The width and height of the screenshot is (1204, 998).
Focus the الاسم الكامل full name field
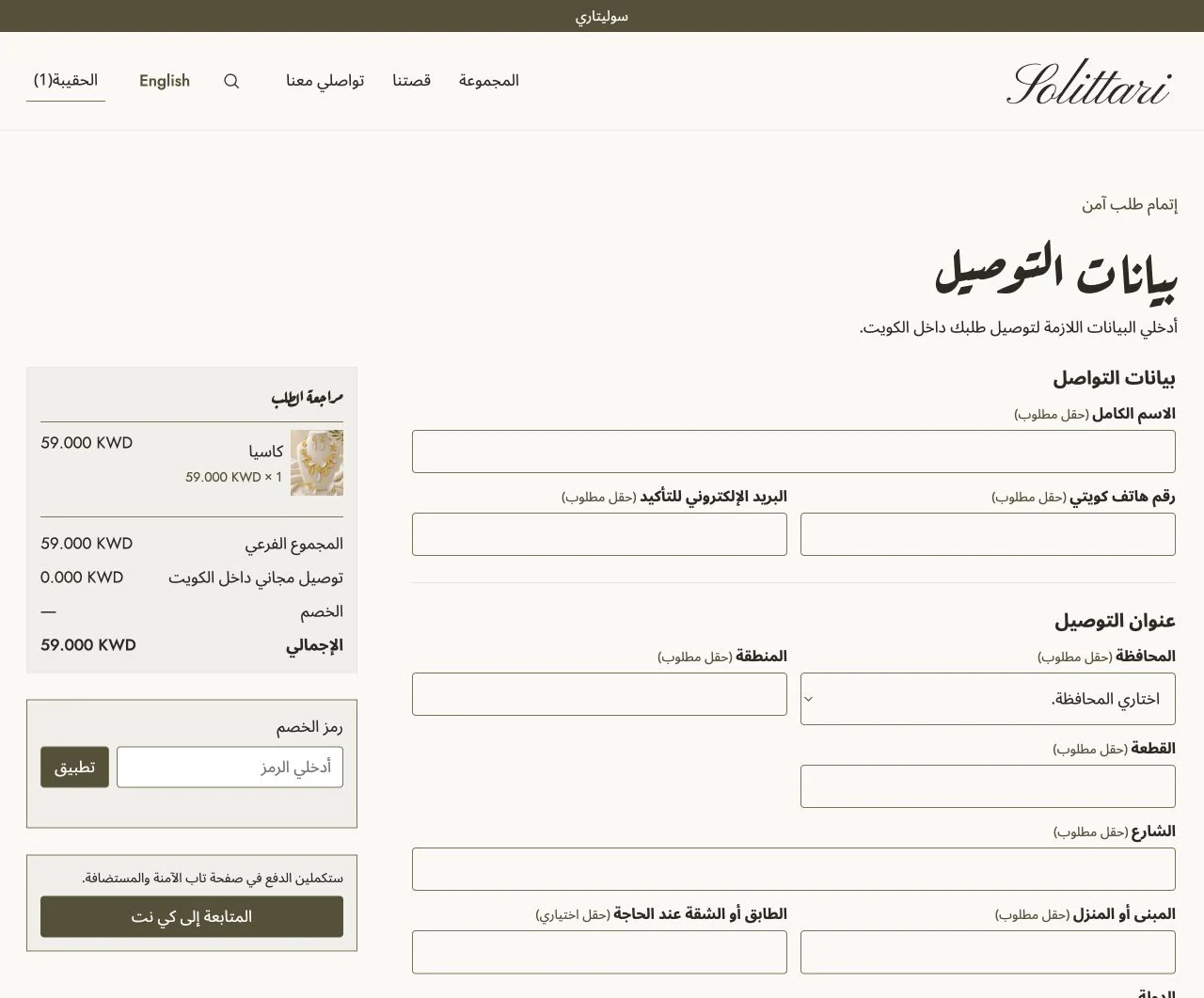(794, 451)
